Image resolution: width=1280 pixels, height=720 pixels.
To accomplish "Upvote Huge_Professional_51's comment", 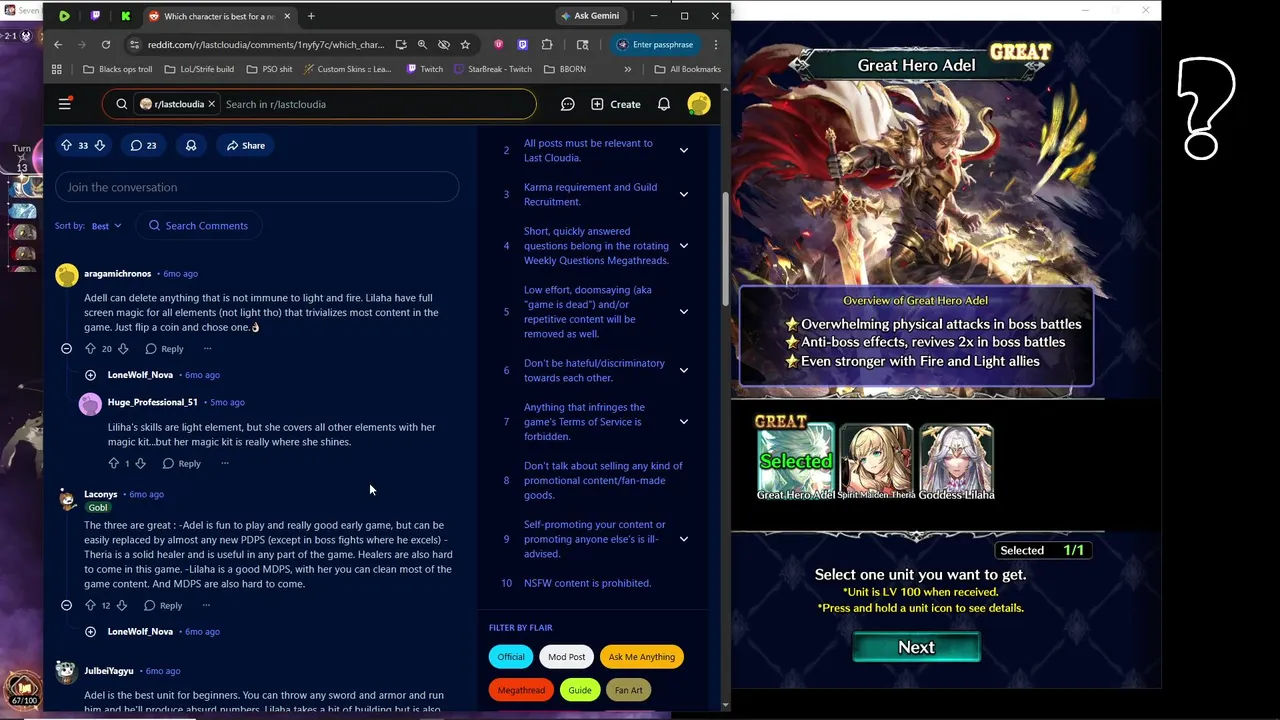I will click(x=113, y=463).
